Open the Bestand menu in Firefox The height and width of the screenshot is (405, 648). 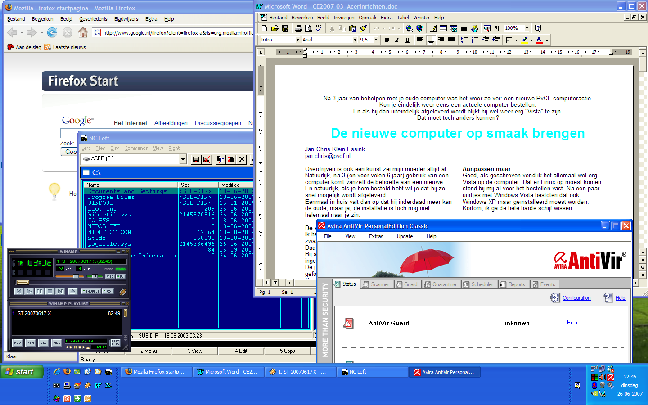click(x=16, y=19)
